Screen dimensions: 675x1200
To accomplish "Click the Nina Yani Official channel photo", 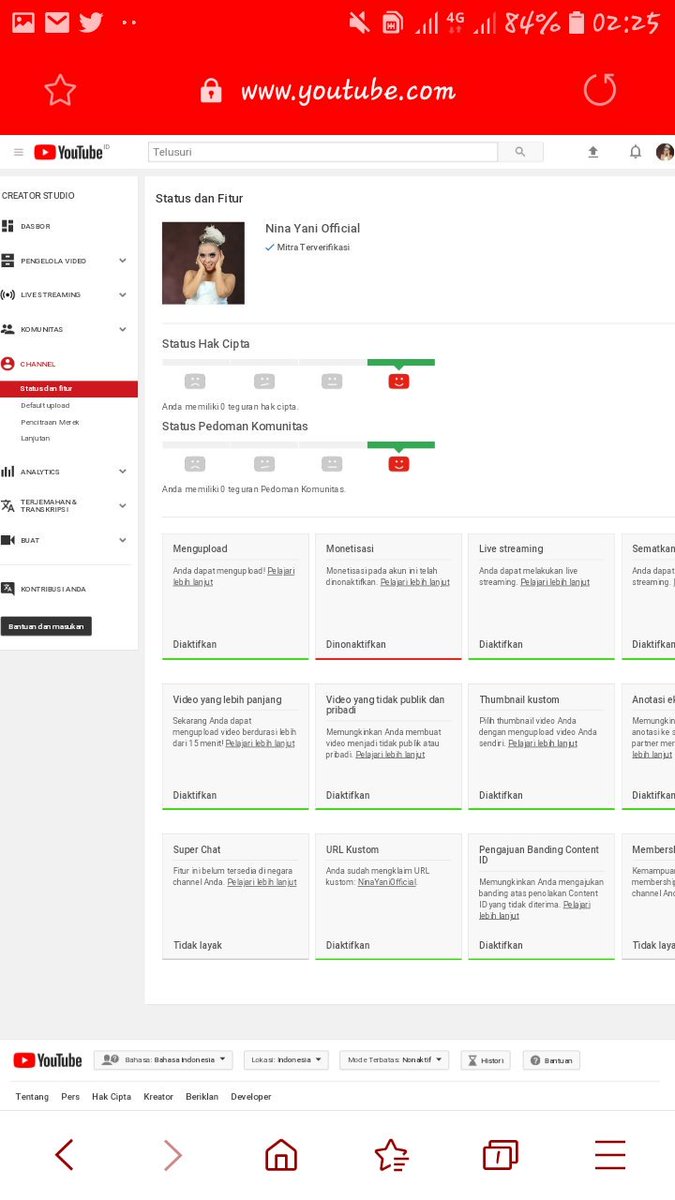I will point(203,263).
